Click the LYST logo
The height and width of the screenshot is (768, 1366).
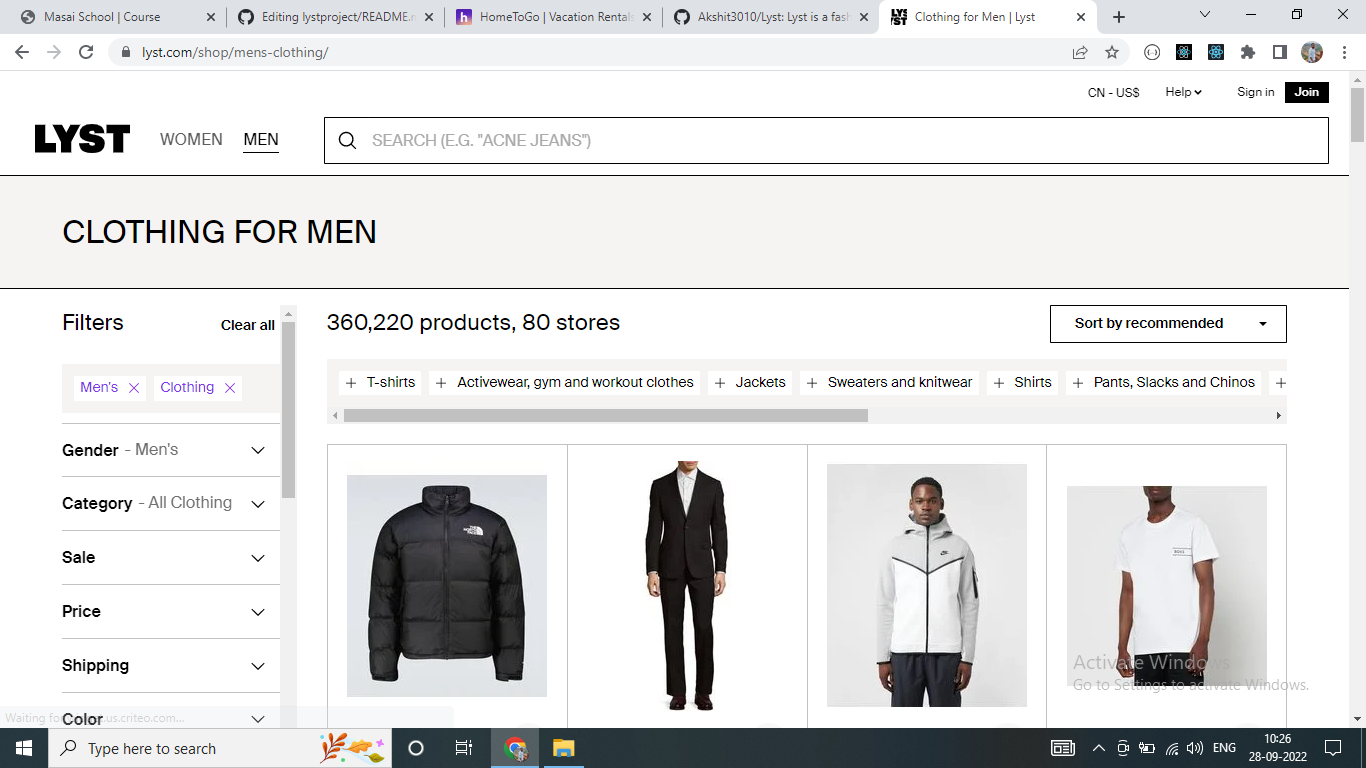[x=82, y=139]
